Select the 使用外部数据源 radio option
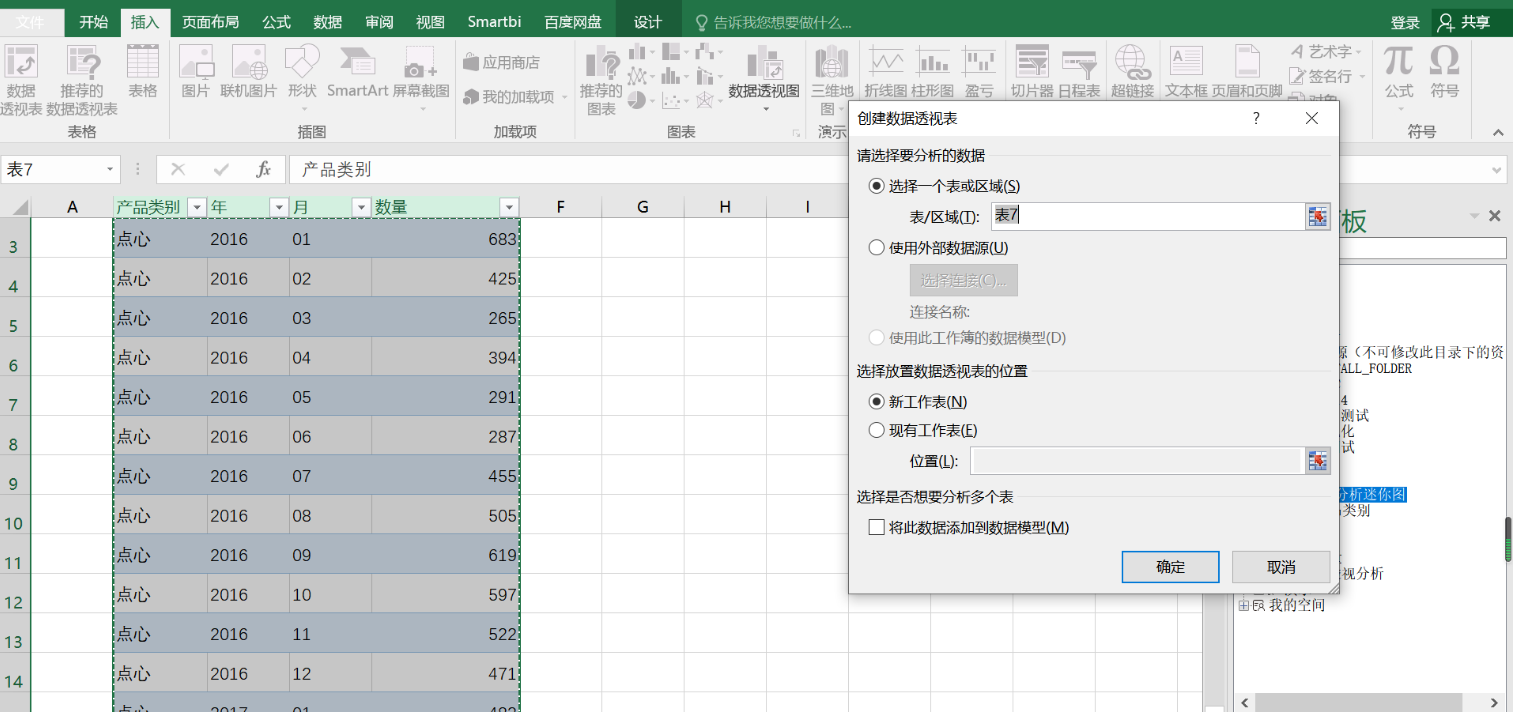Viewport: 1515px width, 725px height. [877, 248]
